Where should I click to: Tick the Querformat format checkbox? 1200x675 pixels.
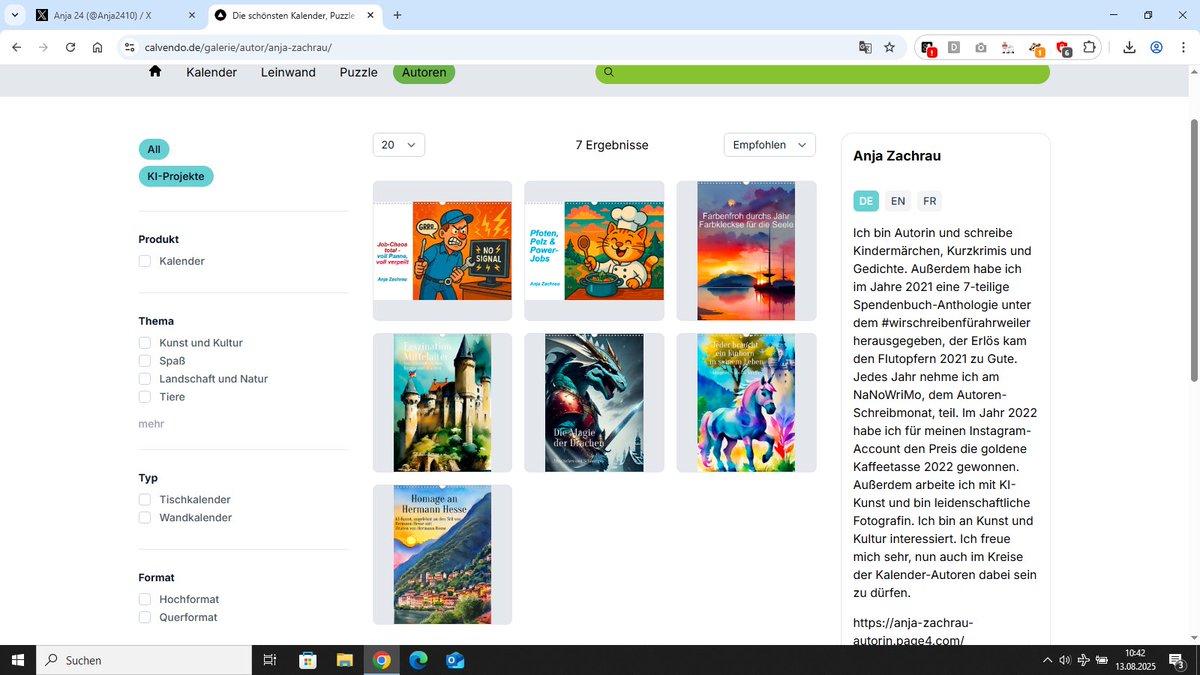point(145,617)
